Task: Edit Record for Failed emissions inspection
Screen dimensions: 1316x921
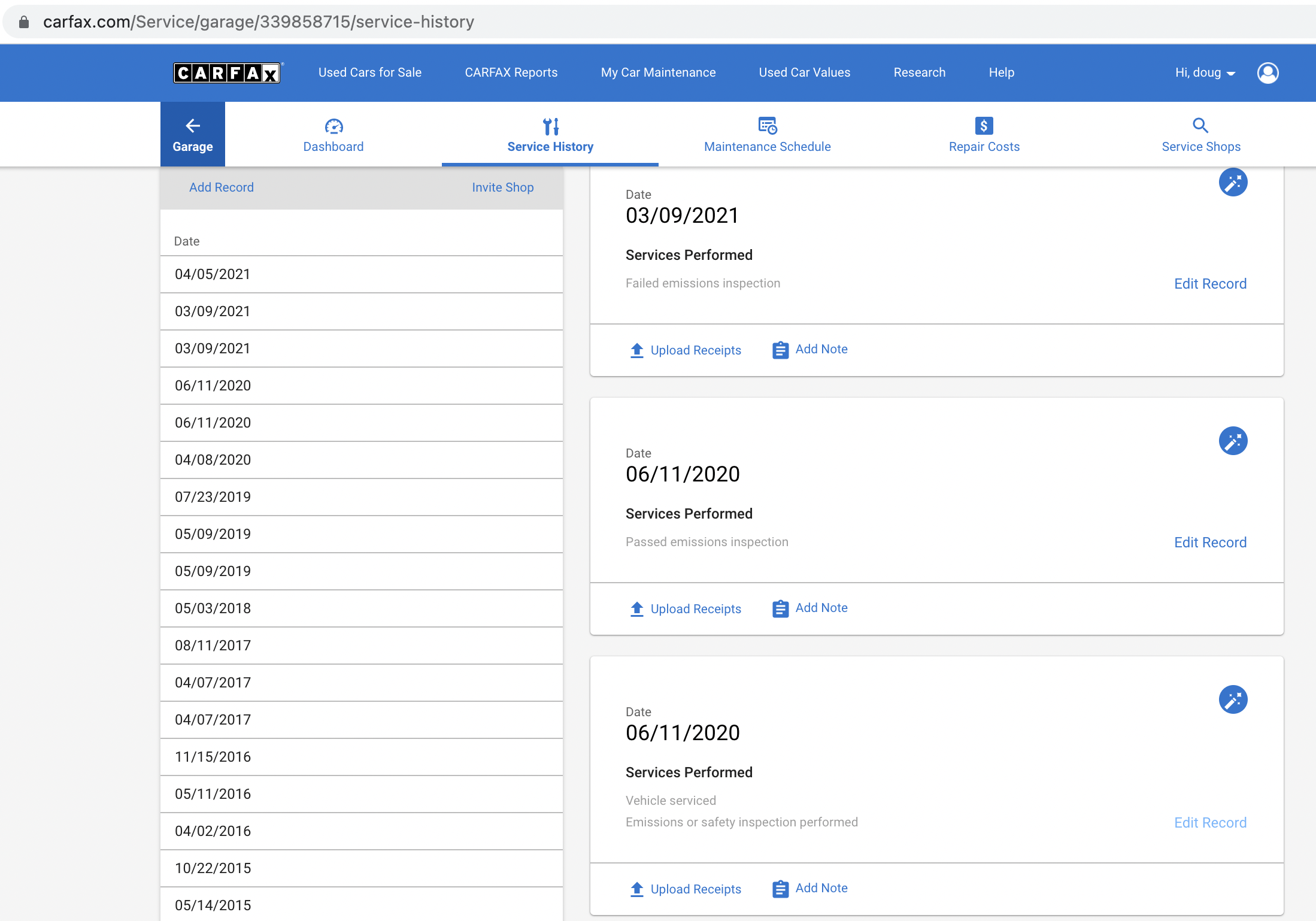Action: pos(1211,284)
